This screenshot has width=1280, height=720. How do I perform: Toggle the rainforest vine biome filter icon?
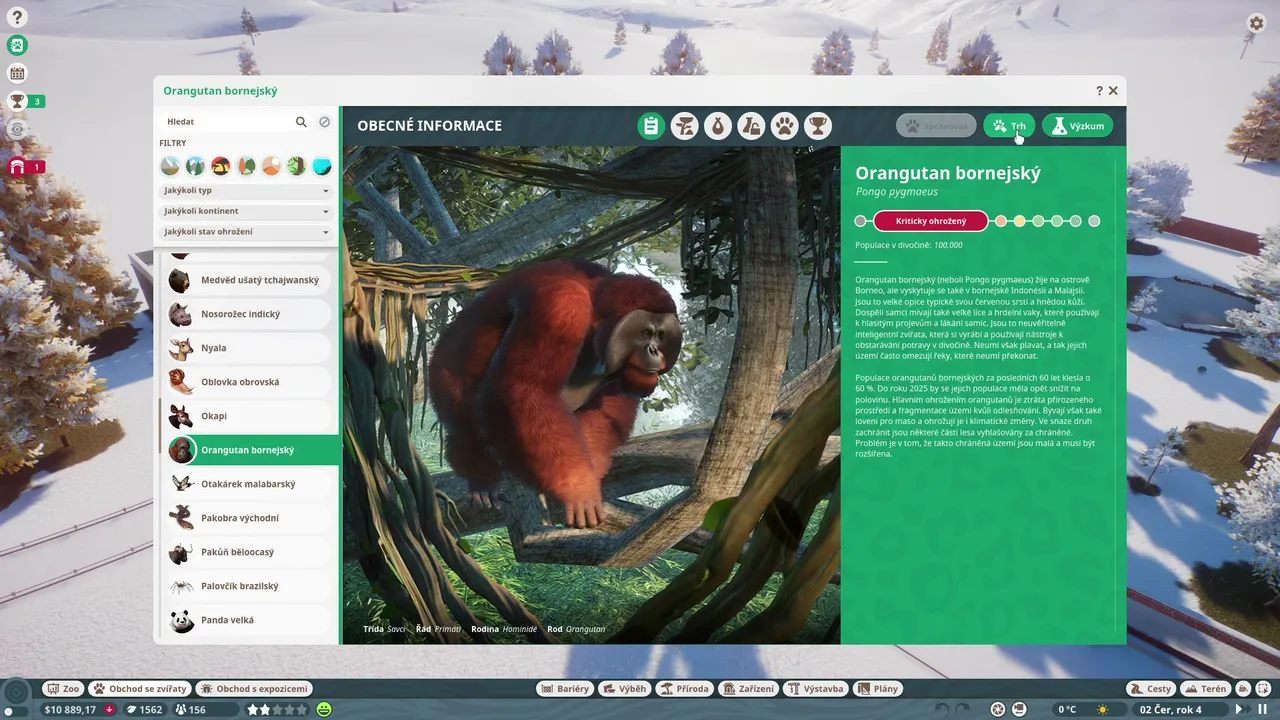(296, 166)
